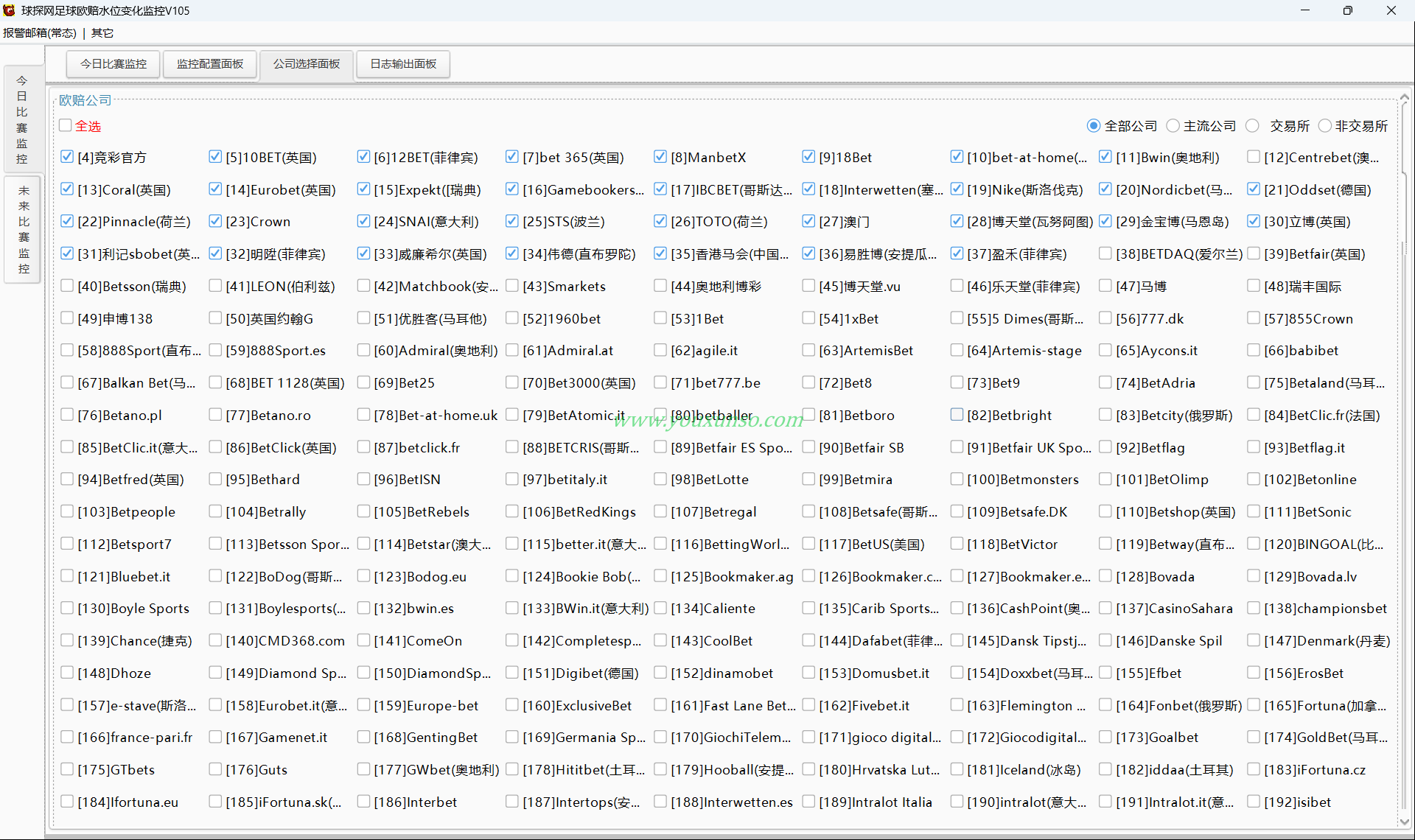Check [54]1xBet checkbox

tap(808, 318)
